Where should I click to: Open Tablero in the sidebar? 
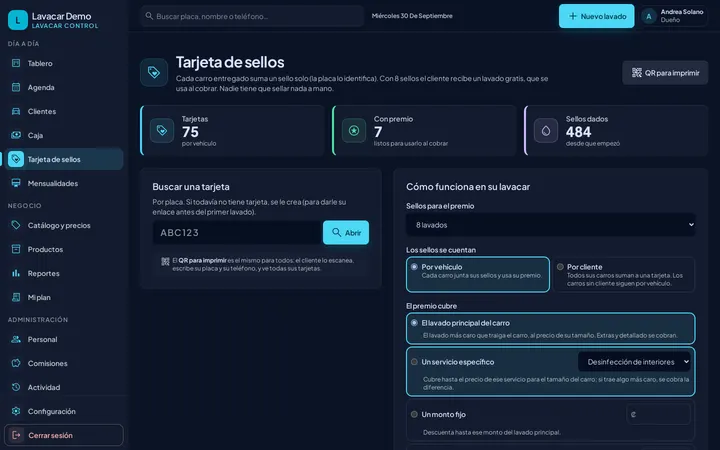pyautogui.click(x=64, y=63)
